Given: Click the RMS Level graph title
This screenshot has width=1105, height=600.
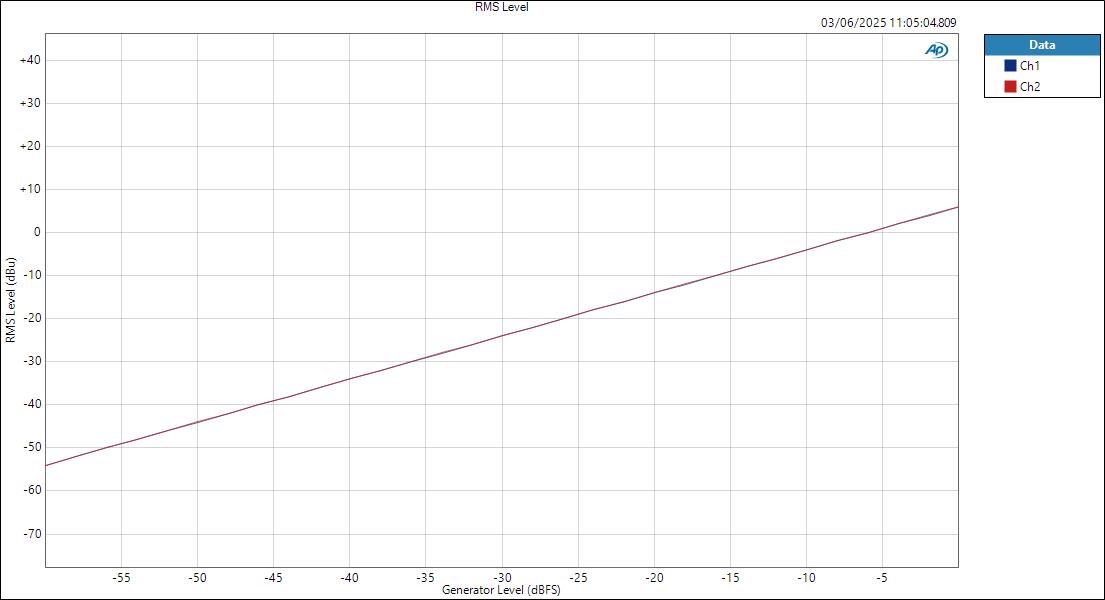Looking at the screenshot, I should (500, 7).
